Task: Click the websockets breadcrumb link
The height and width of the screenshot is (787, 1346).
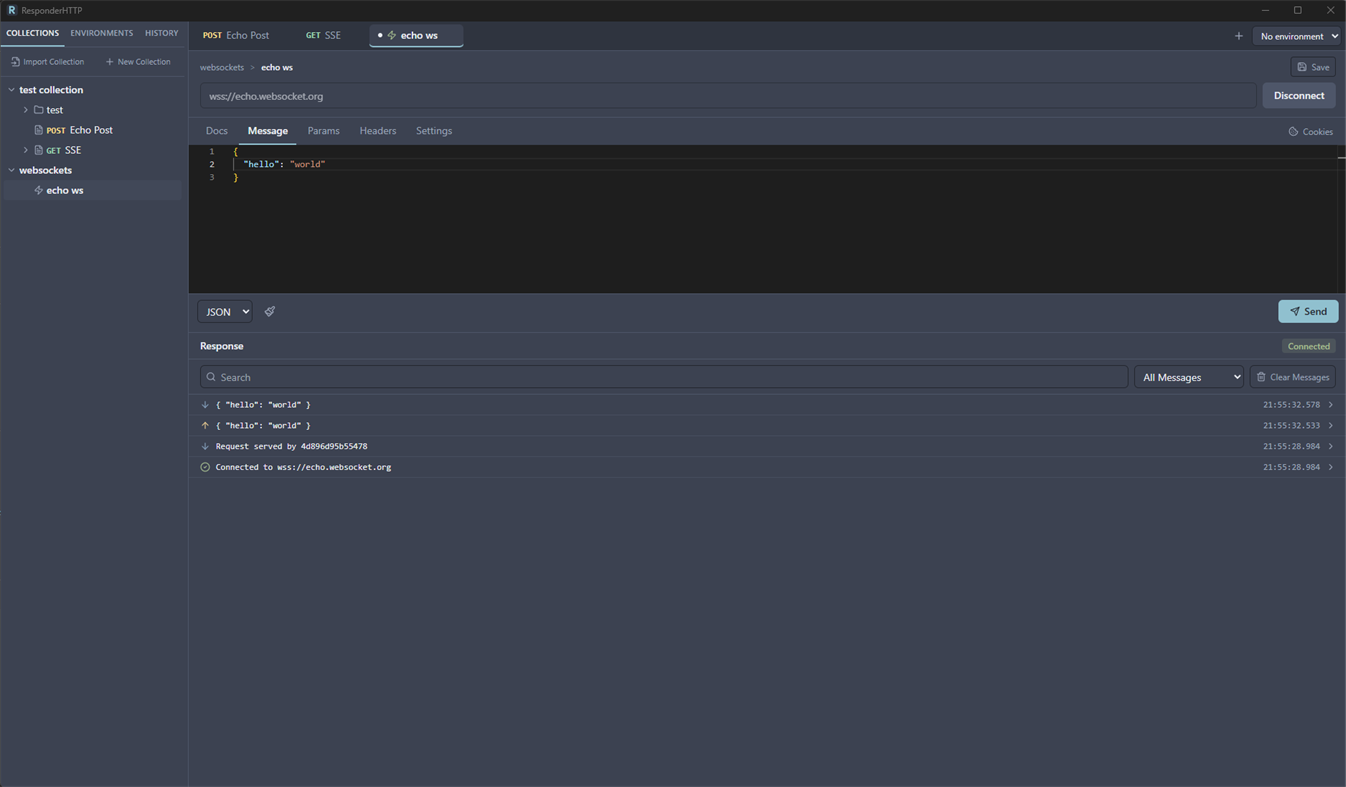Action: [222, 68]
